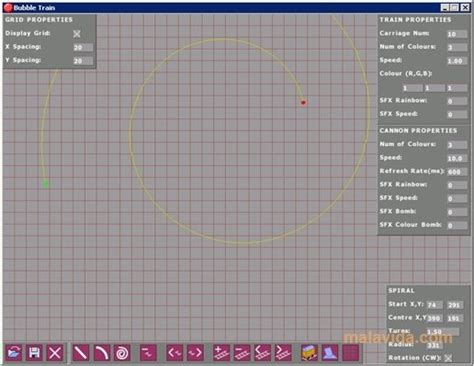This screenshot has height=366, width=474.
Task: Click the right arrow navigation icon
Action: (195, 352)
